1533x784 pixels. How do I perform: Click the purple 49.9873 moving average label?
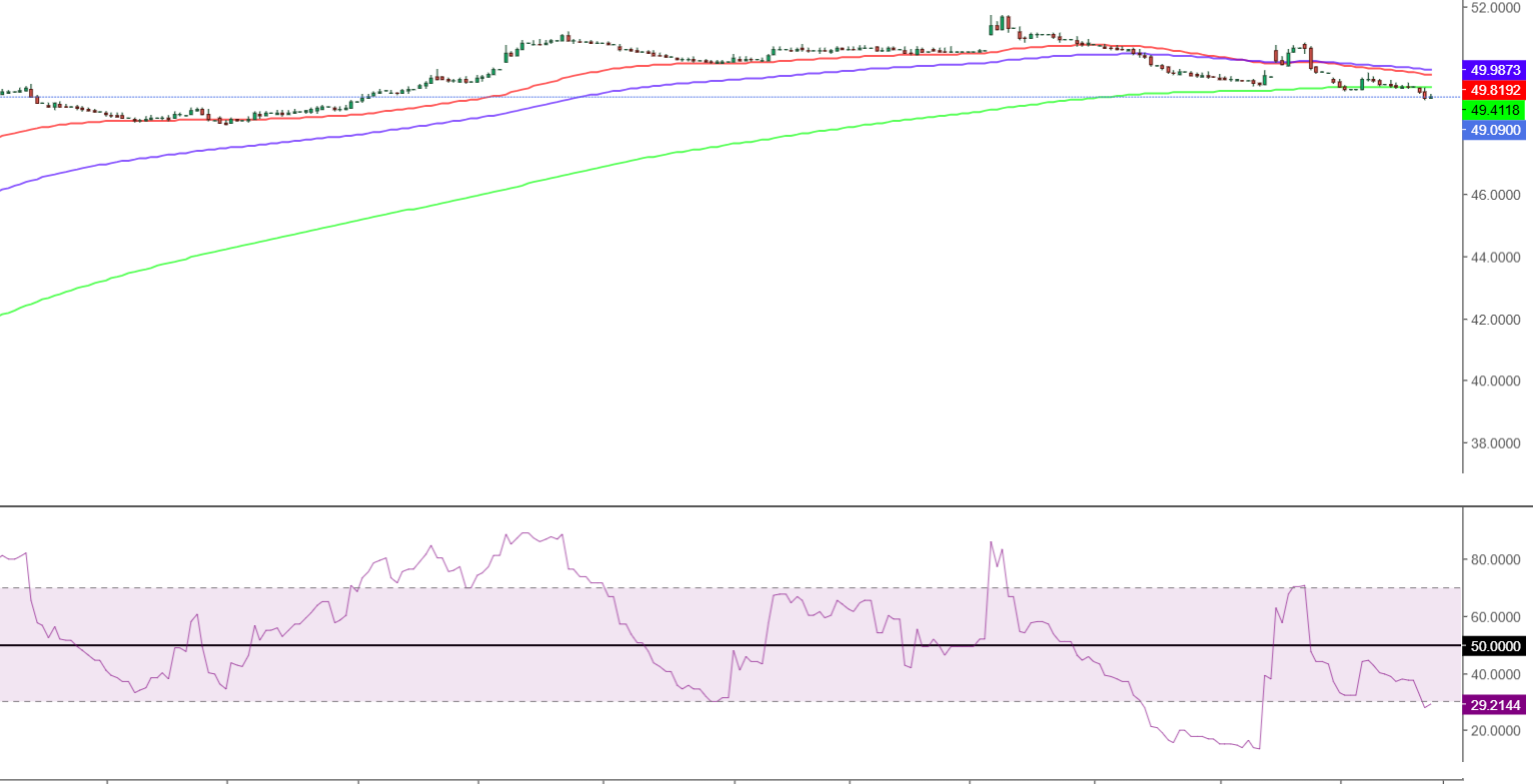[x=1494, y=70]
